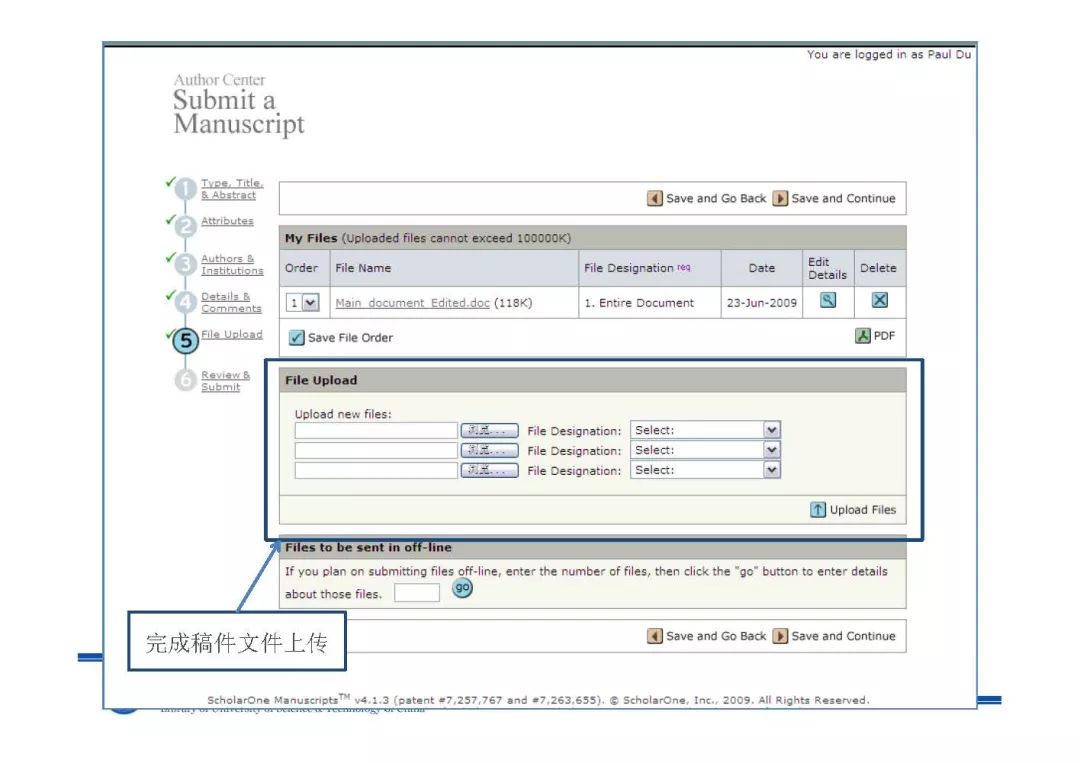Open the Authors & Institutions step
This screenshot has width=1080, height=763.
[x=232, y=264]
